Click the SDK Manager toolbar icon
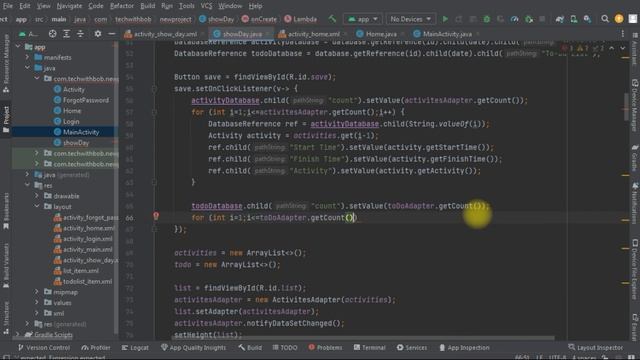Screen dimensions: 640x360 (x=587, y=19)
